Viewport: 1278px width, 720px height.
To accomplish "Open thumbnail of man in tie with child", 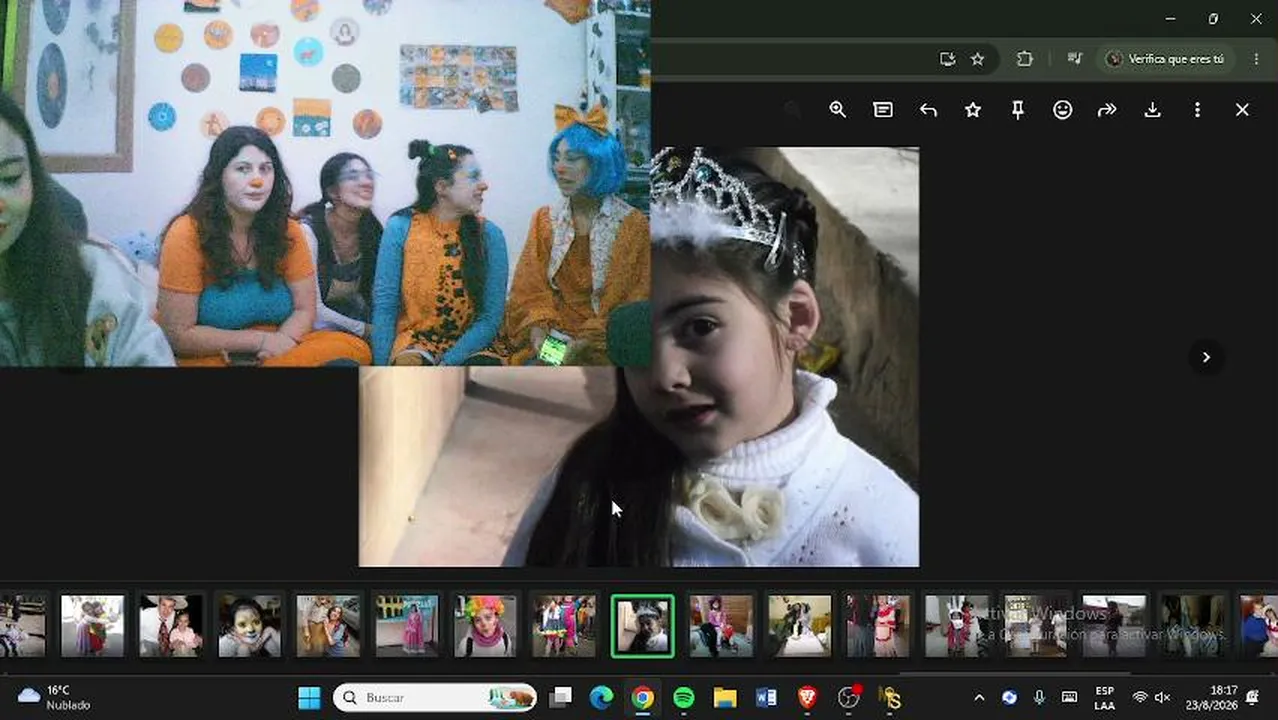I will (171, 626).
